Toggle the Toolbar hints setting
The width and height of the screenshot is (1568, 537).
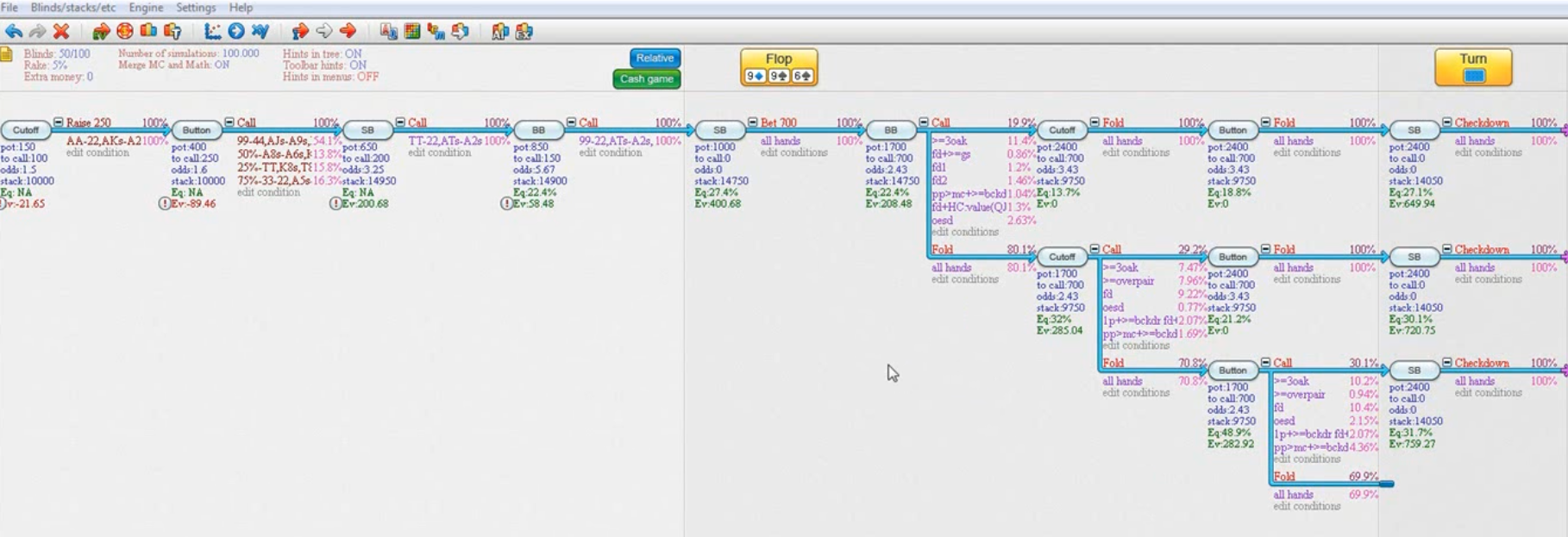(324, 65)
